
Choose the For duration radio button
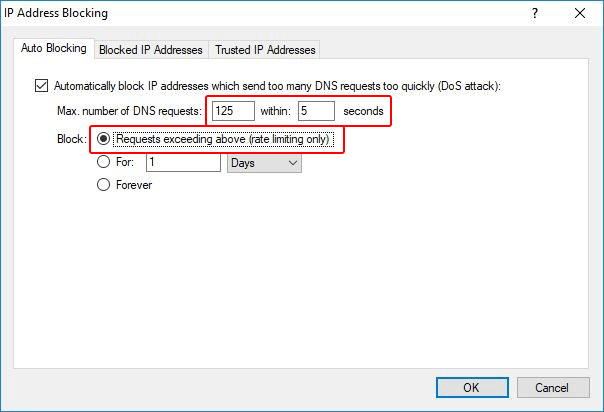click(103, 162)
